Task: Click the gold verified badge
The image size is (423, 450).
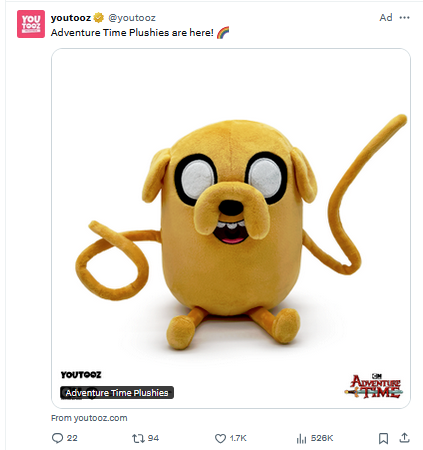Action: [99, 18]
